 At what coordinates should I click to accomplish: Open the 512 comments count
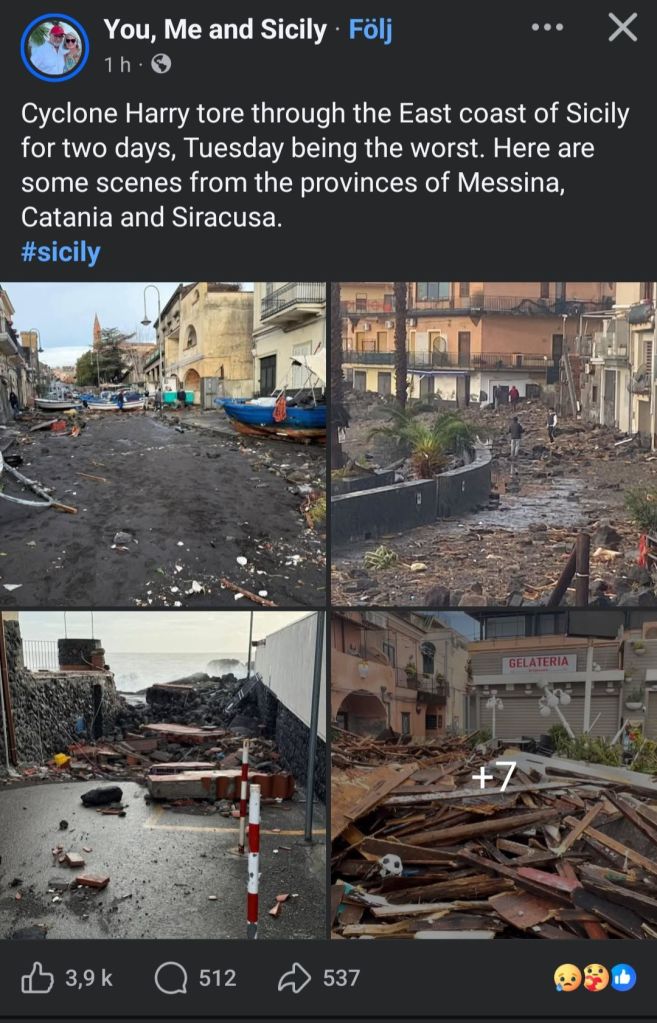point(217,978)
